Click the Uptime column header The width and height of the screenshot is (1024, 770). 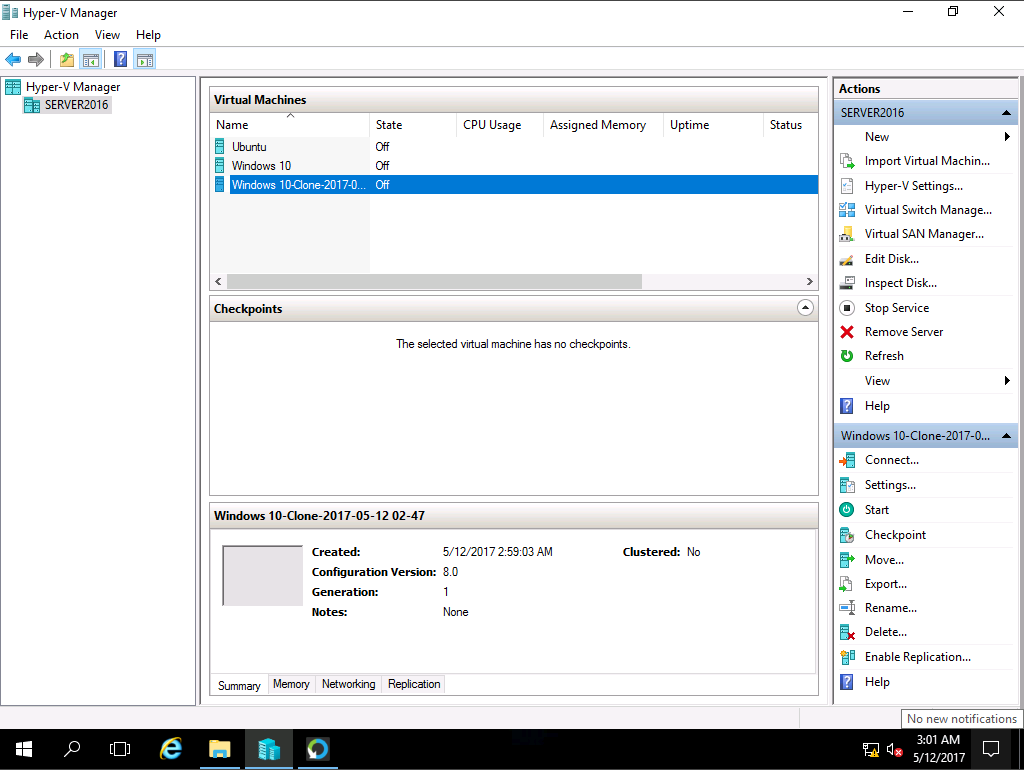pyautogui.click(x=713, y=125)
